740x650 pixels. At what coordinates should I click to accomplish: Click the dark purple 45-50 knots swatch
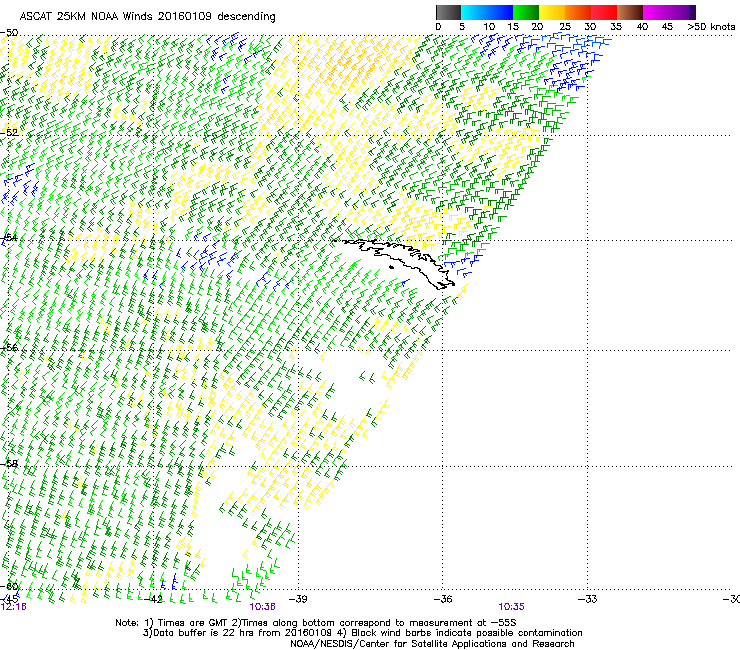click(x=682, y=12)
